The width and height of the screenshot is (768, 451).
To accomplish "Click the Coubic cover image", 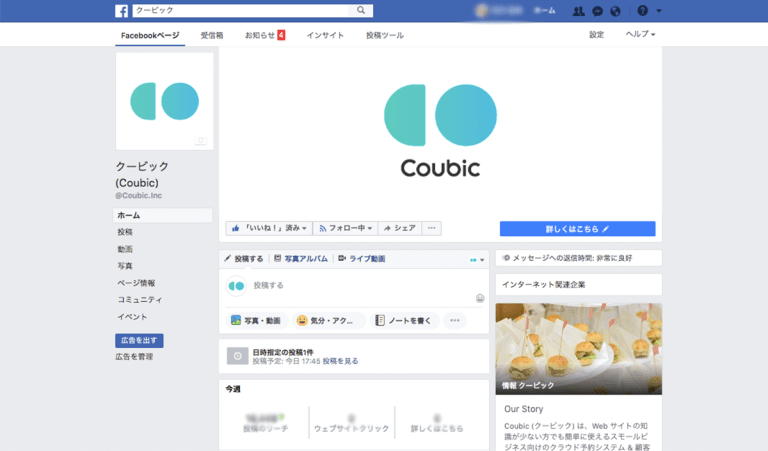I will click(440, 131).
